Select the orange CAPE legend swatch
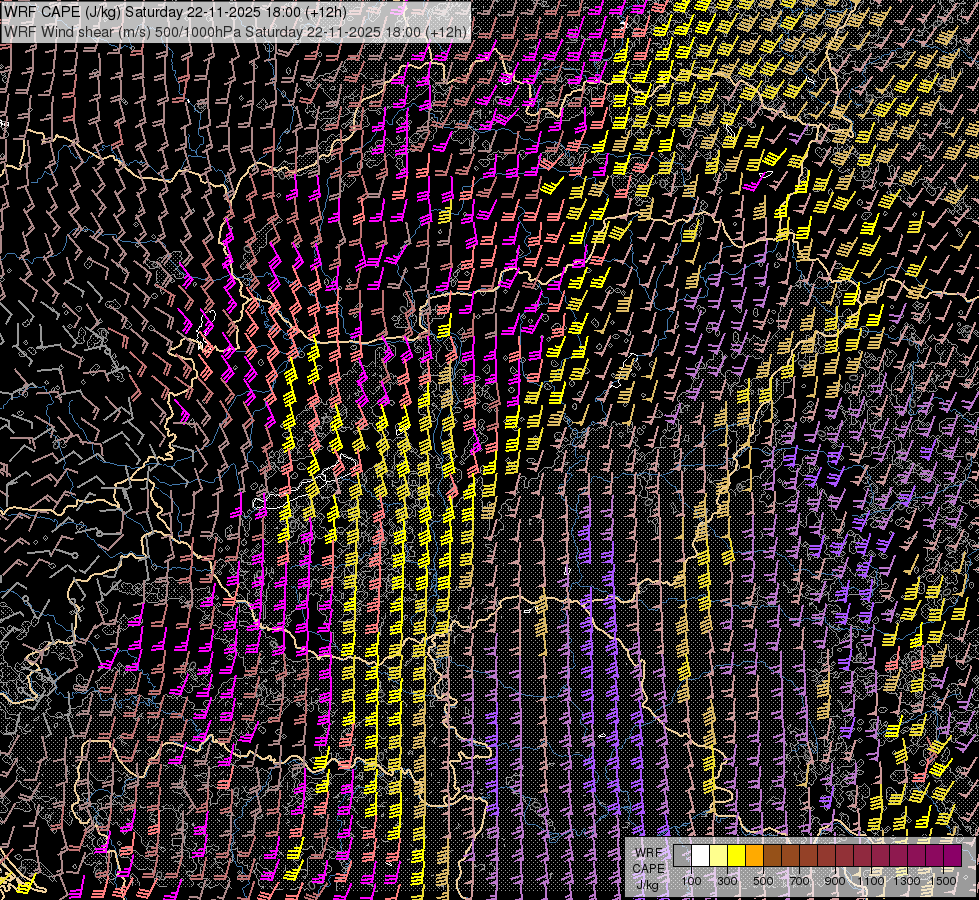The width and height of the screenshot is (979, 900). [x=754, y=856]
